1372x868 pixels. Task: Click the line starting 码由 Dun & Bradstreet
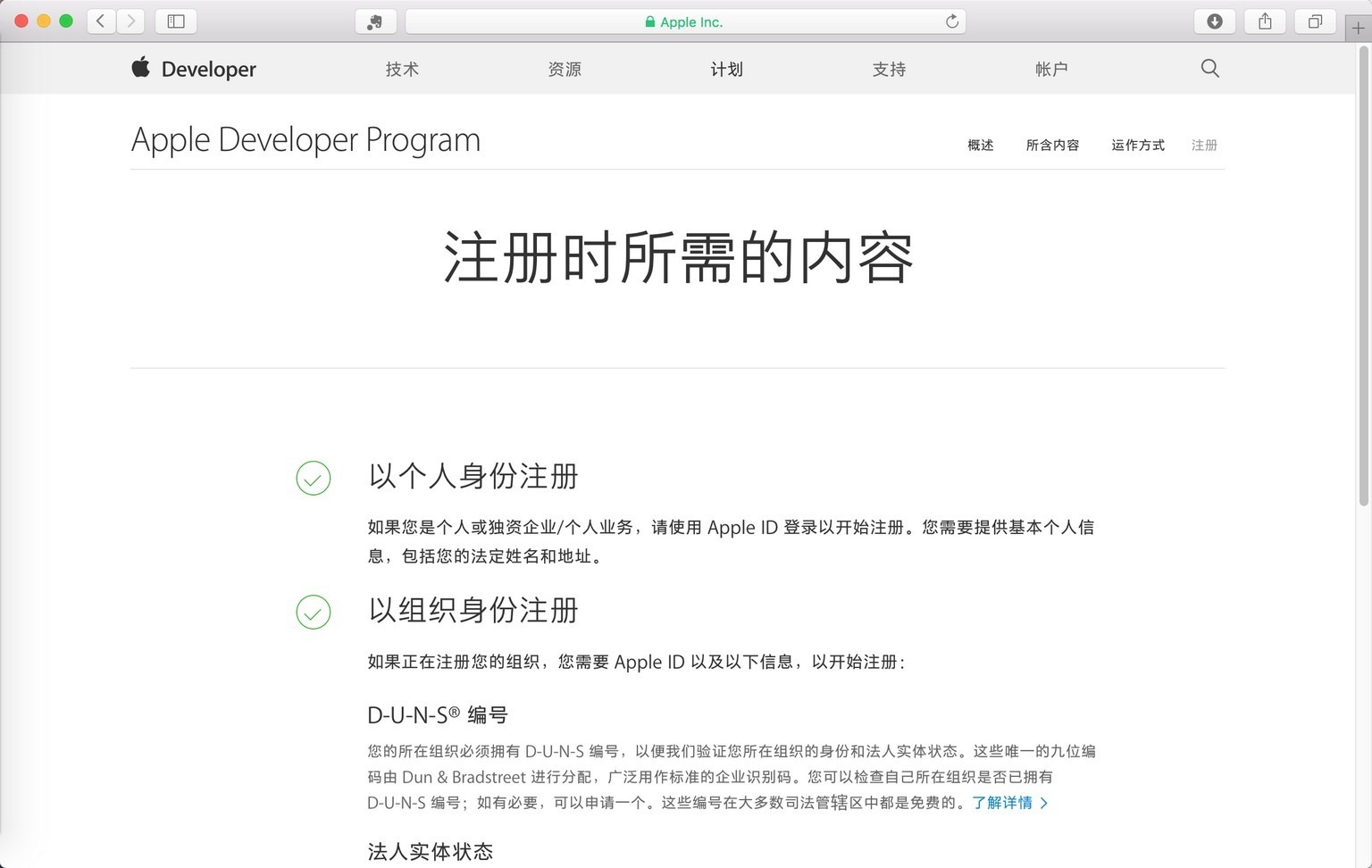710,777
